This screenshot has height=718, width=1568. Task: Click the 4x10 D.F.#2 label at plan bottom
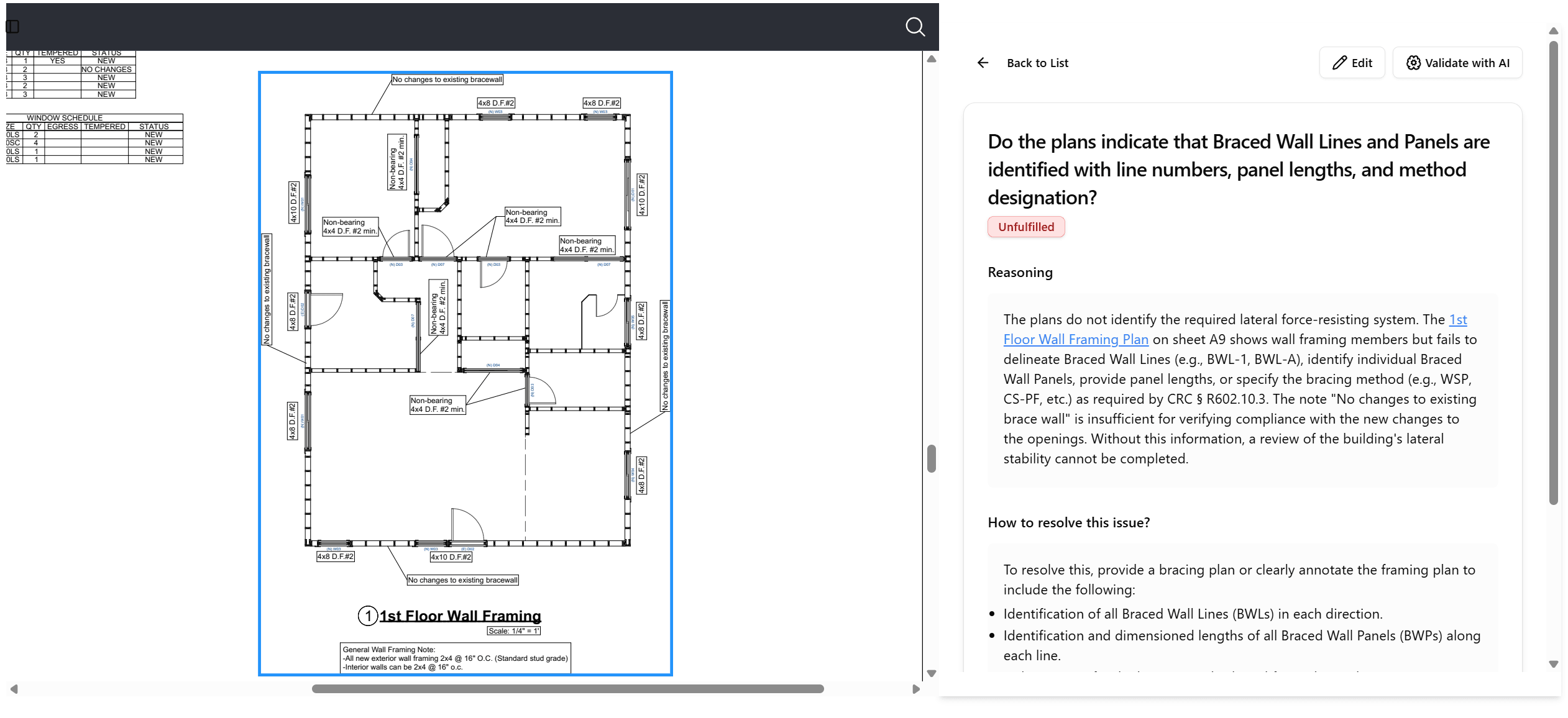(x=451, y=557)
